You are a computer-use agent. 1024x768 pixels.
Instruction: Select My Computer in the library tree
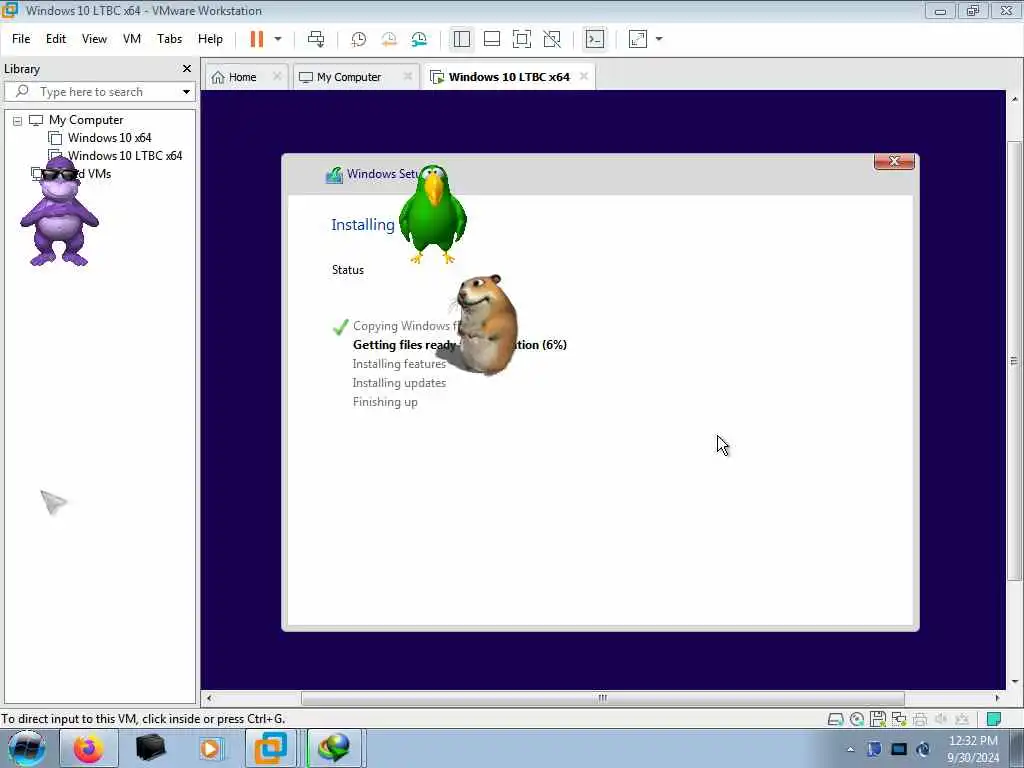[x=86, y=120]
